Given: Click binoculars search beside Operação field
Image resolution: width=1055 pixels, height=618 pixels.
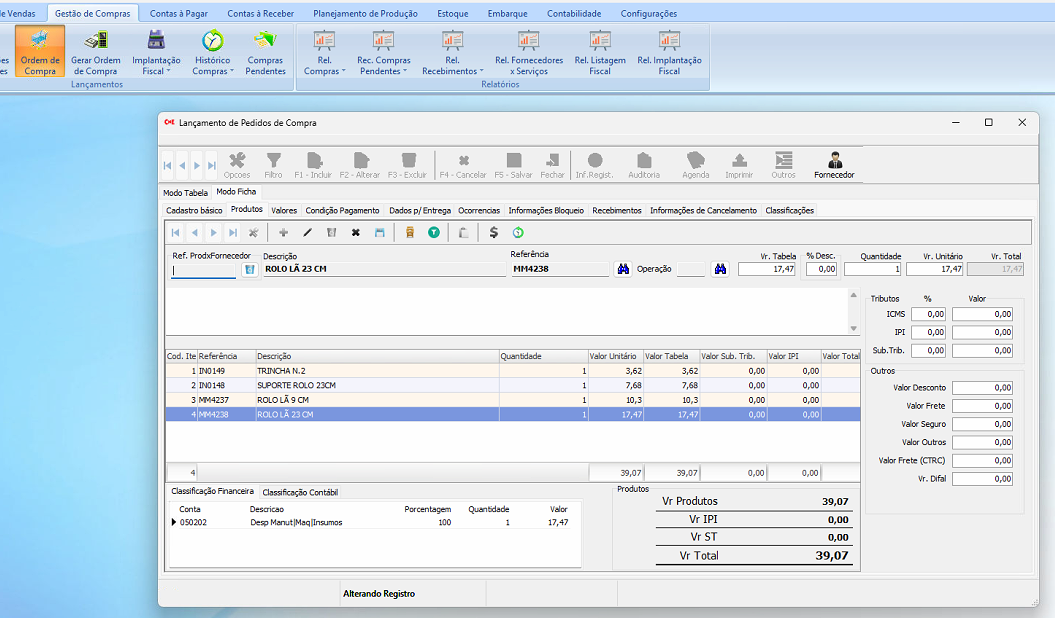Looking at the screenshot, I should click(x=719, y=269).
